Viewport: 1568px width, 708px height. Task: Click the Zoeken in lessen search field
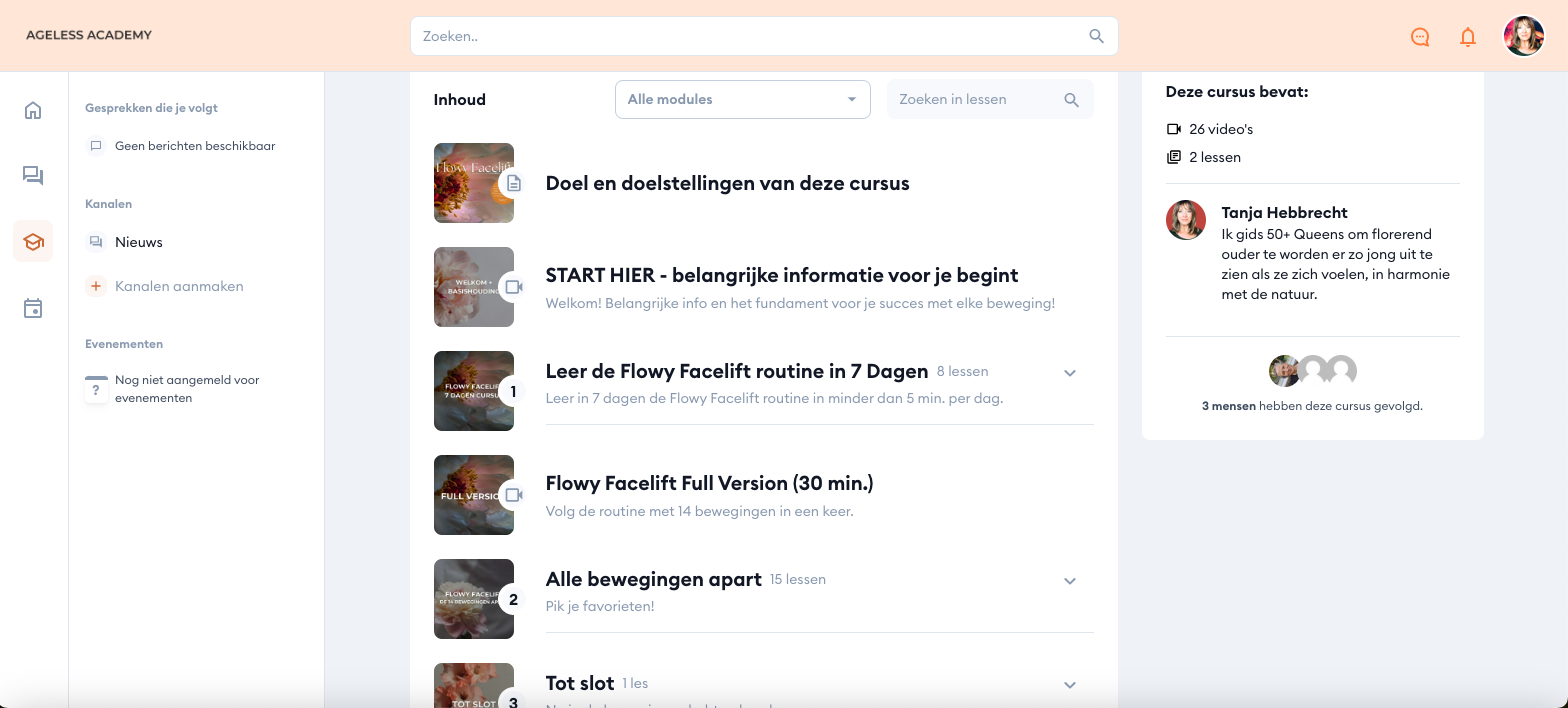(x=975, y=99)
